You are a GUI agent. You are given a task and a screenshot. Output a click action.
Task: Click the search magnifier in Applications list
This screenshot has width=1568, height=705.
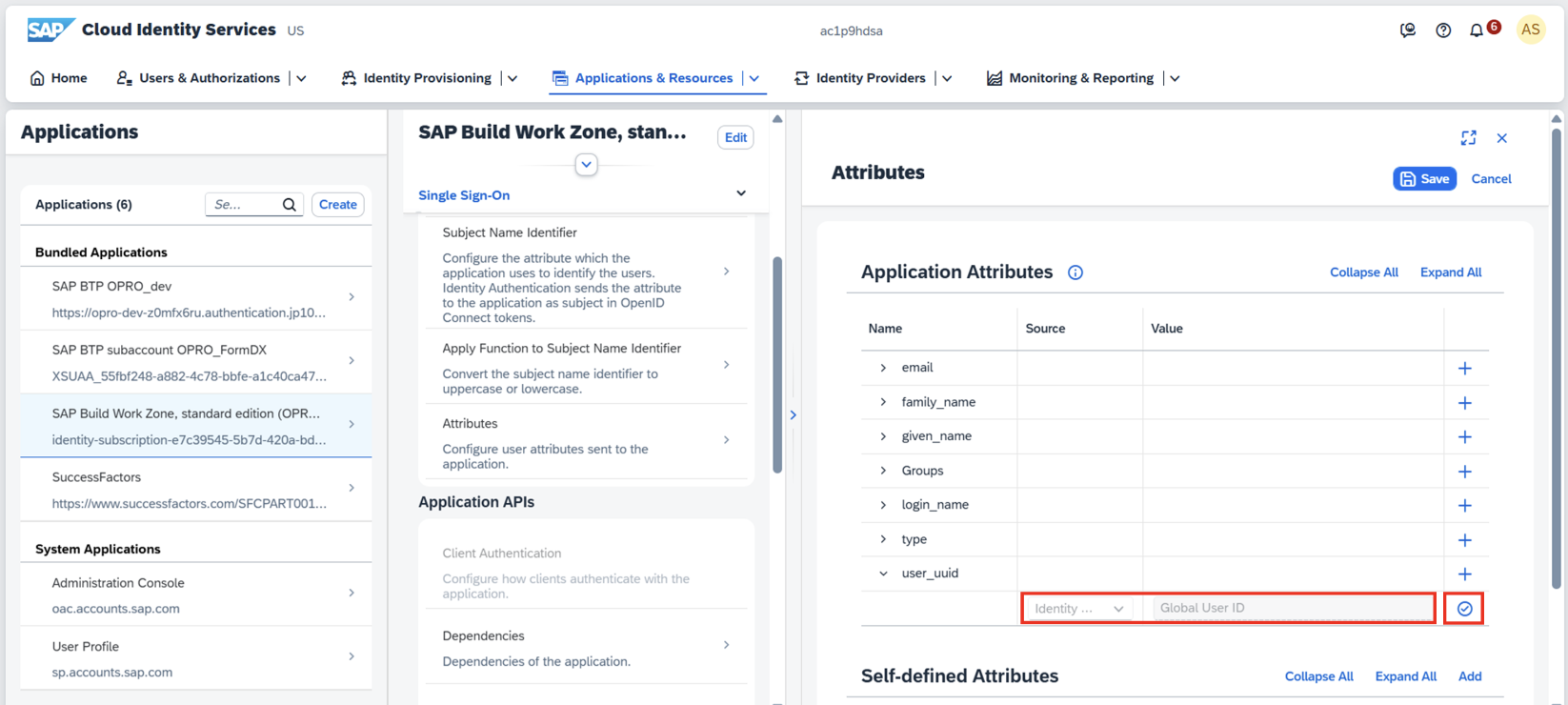pos(290,205)
